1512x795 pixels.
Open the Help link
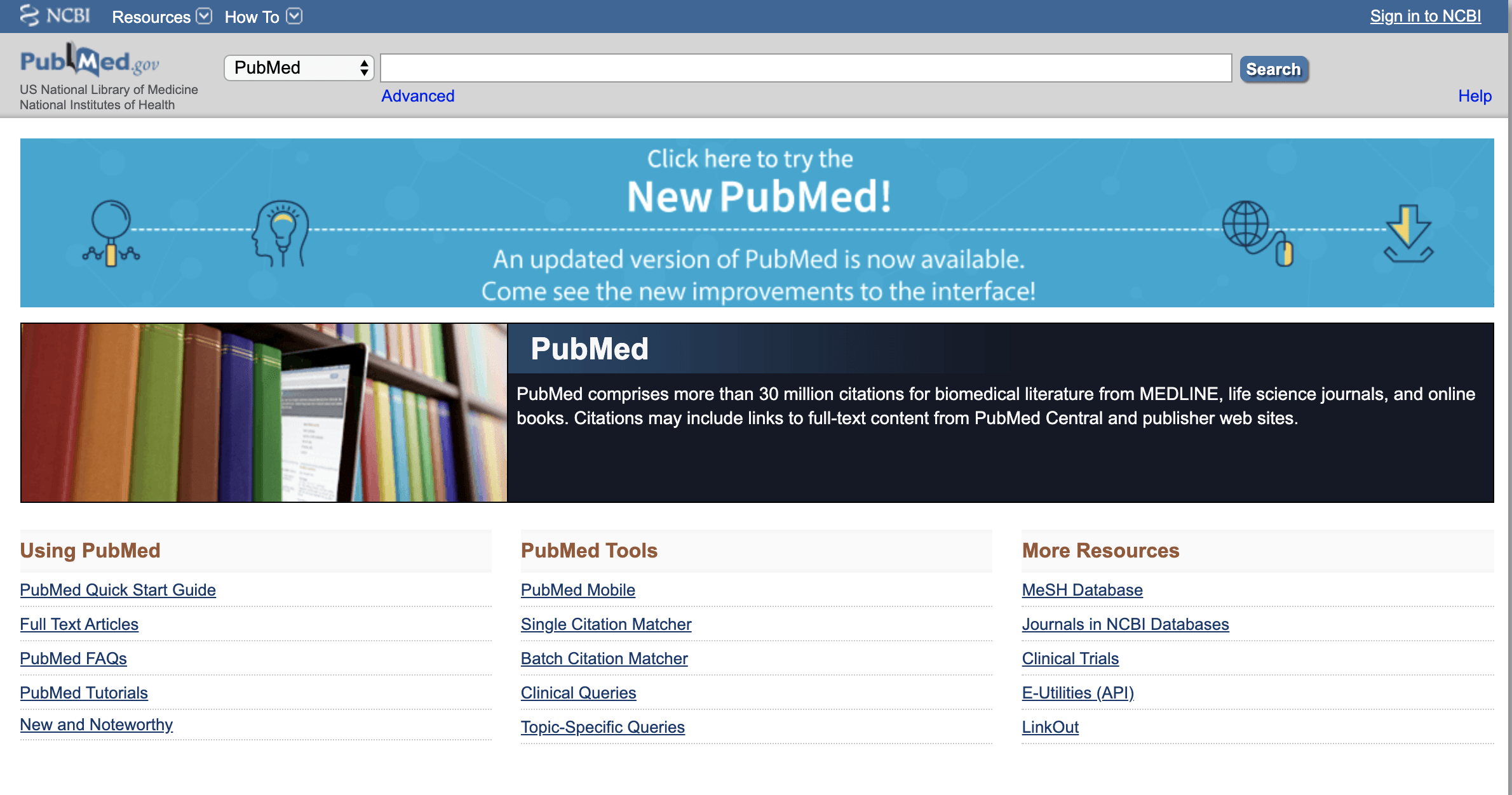point(1474,96)
